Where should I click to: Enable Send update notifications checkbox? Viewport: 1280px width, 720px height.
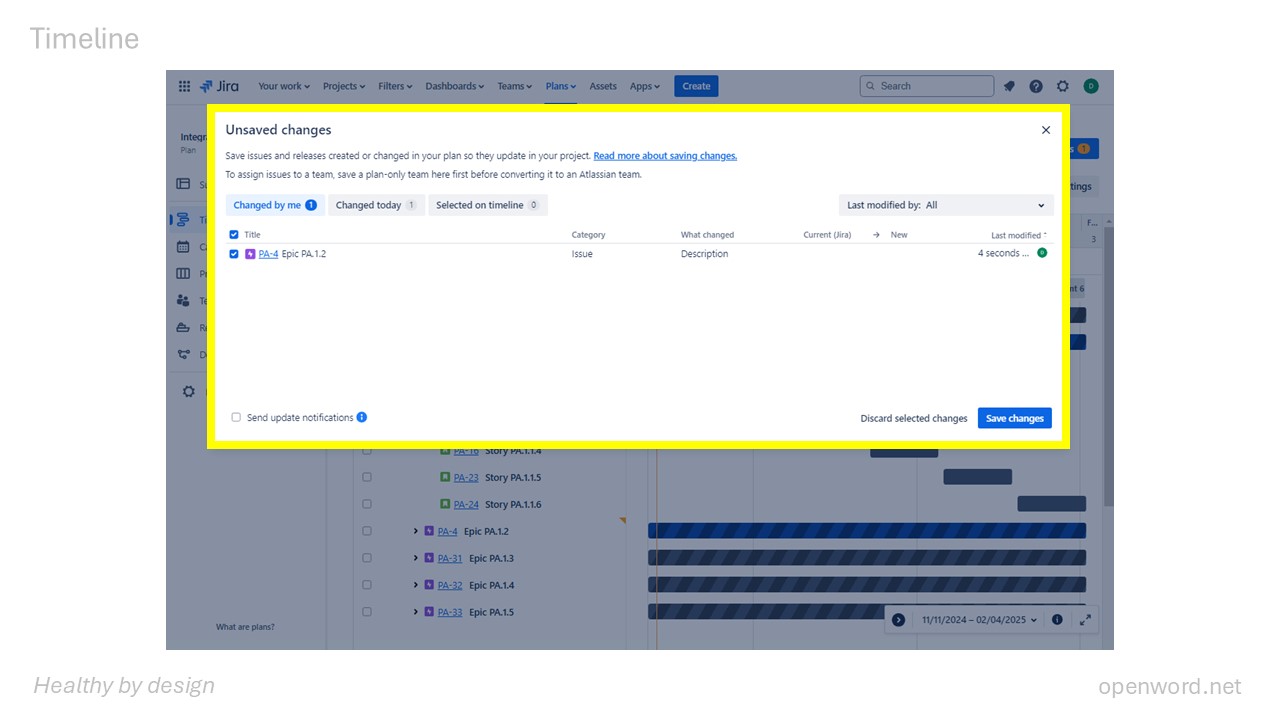pyautogui.click(x=236, y=417)
